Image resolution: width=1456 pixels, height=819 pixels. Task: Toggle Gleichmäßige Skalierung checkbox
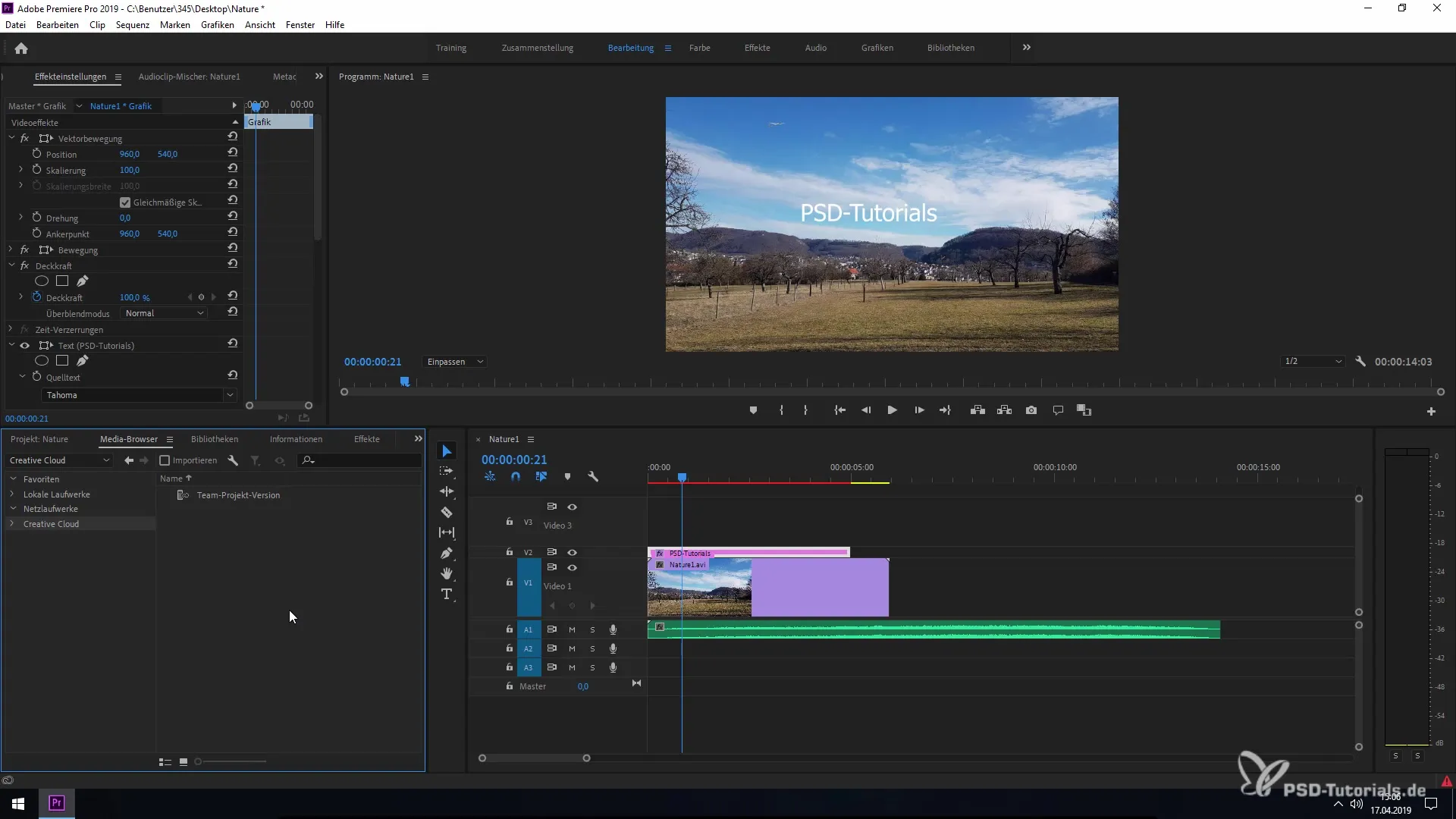coord(125,202)
